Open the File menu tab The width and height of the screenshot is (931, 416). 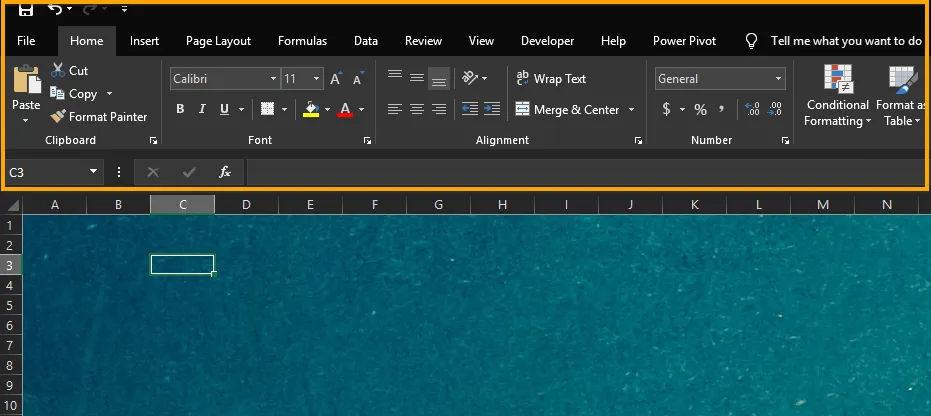click(x=26, y=41)
